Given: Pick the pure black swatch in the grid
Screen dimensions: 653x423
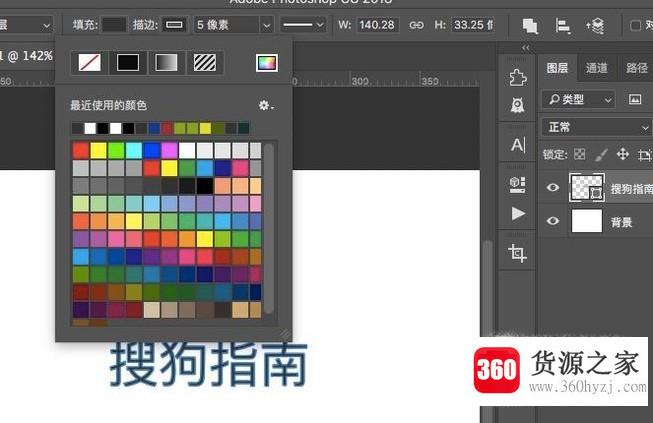Looking at the screenshot, I should (x=205, y=186).
